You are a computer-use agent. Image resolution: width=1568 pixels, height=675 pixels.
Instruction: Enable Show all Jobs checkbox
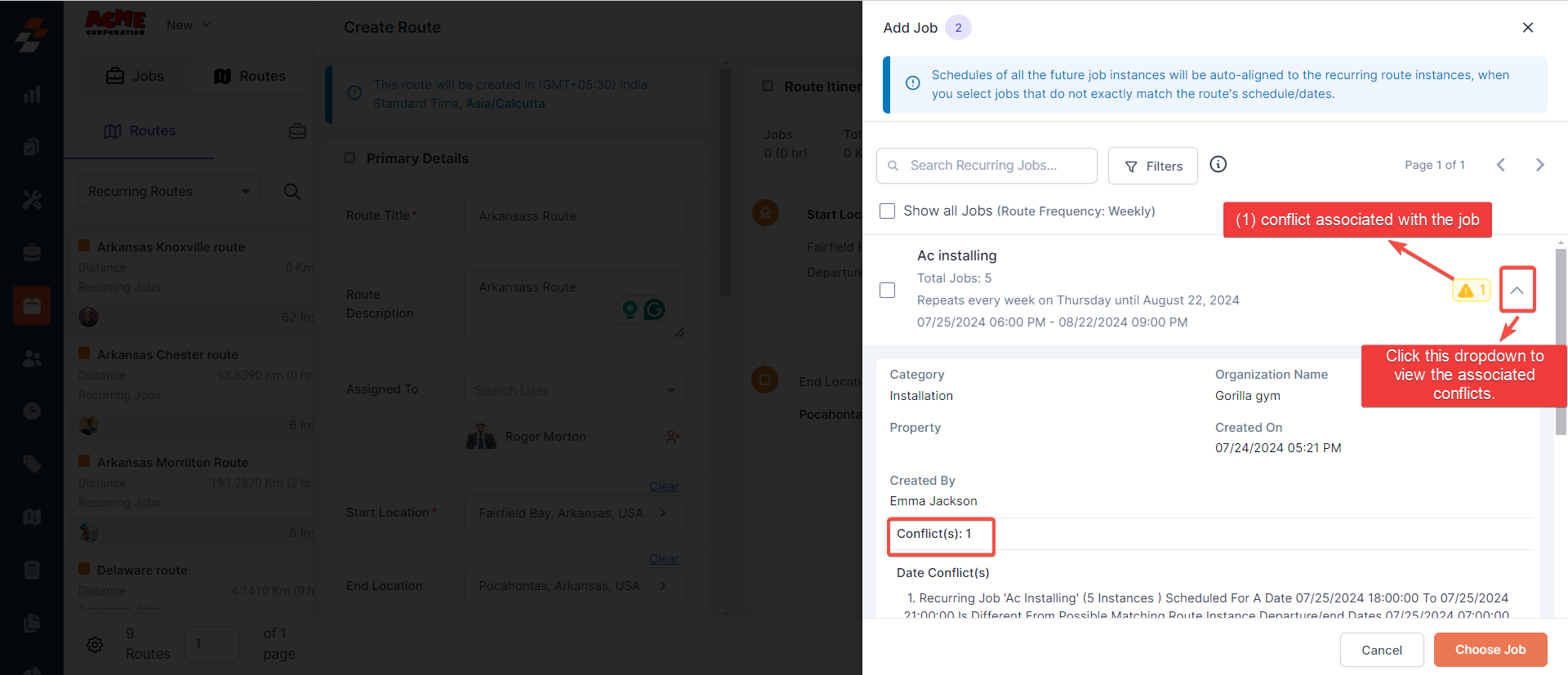pos(887,211)
